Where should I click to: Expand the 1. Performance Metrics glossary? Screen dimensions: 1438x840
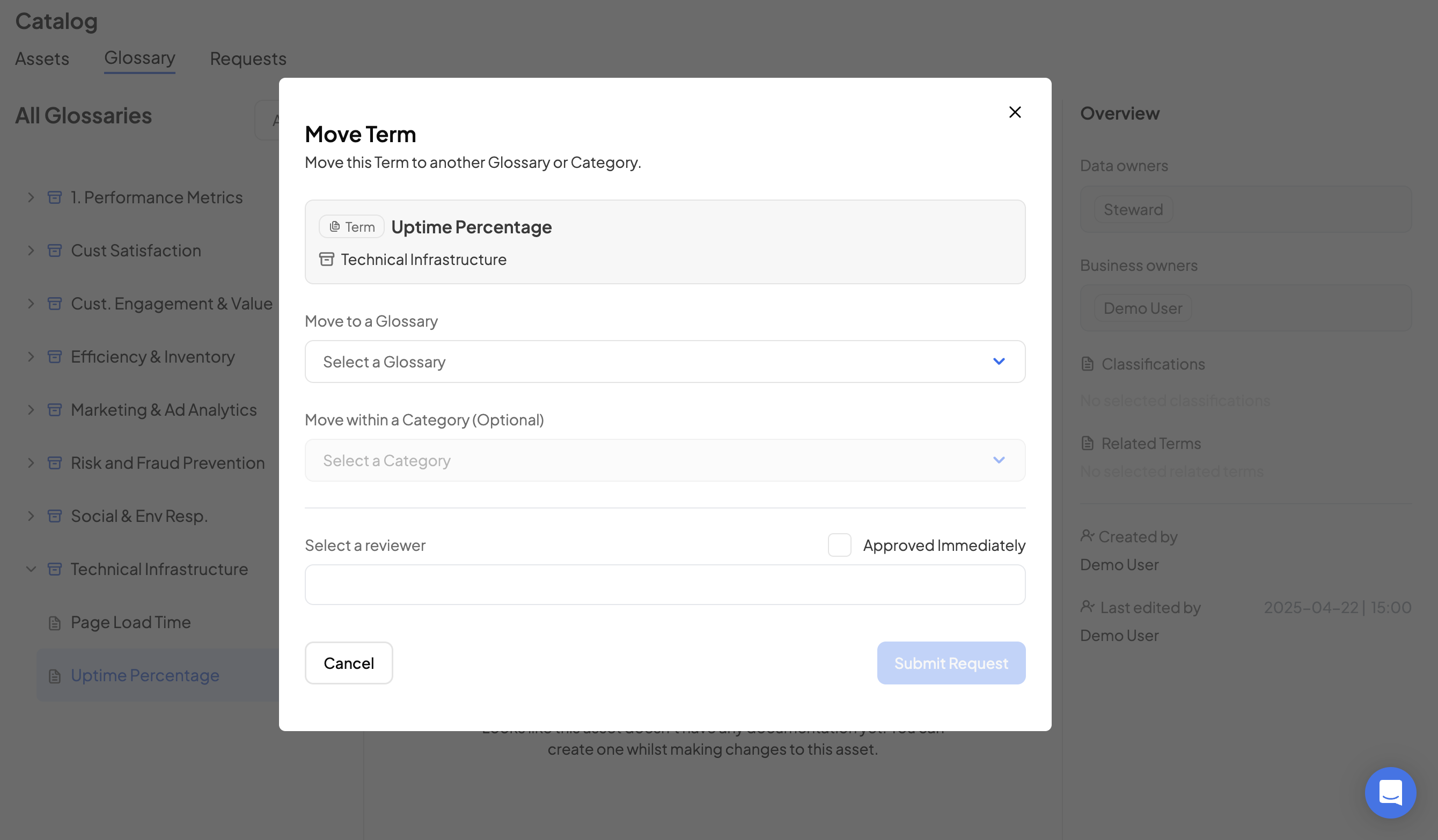[x=31, y=197]
